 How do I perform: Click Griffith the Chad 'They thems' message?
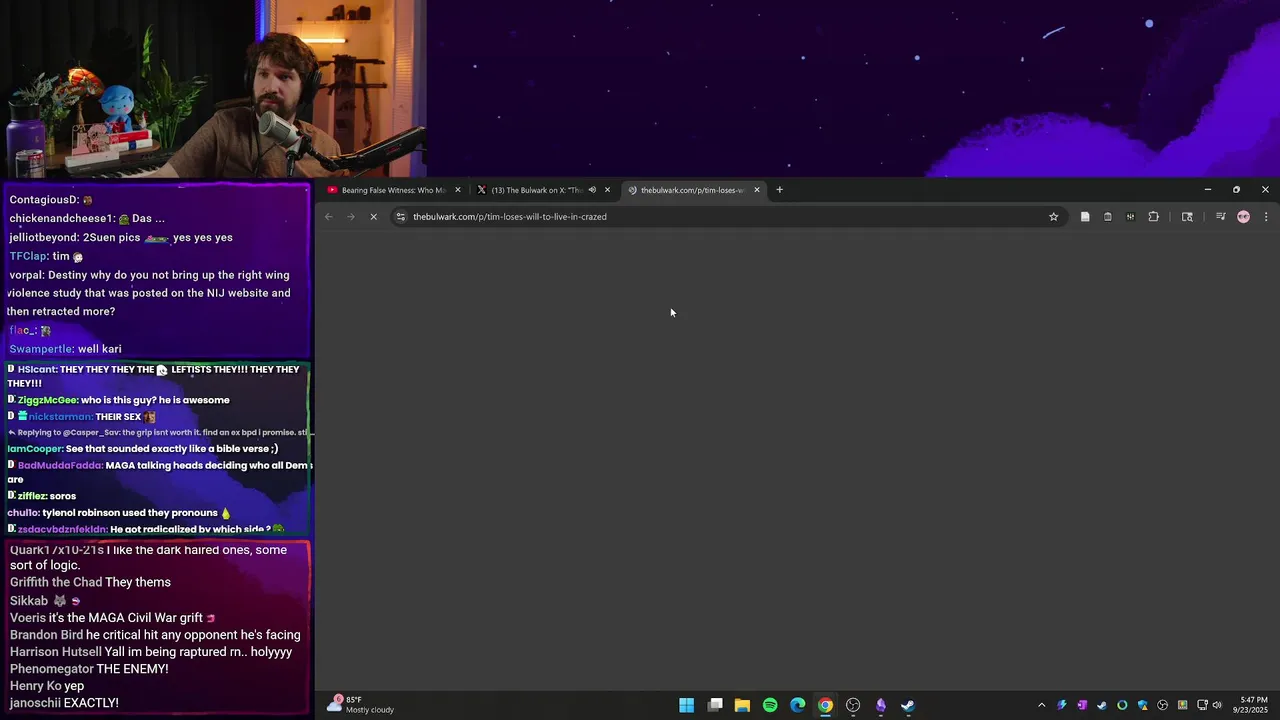(x=90, y=582)
